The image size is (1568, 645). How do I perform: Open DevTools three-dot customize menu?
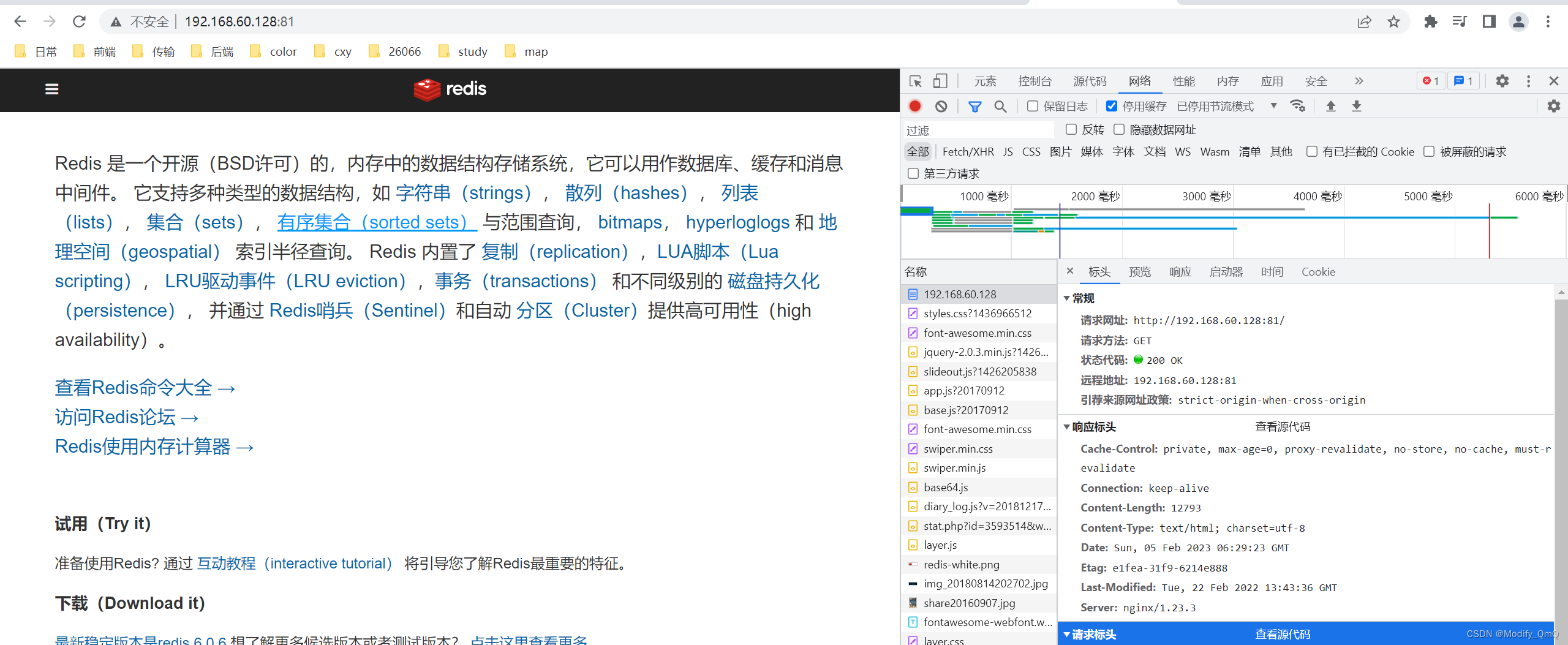pos(1528,81)
